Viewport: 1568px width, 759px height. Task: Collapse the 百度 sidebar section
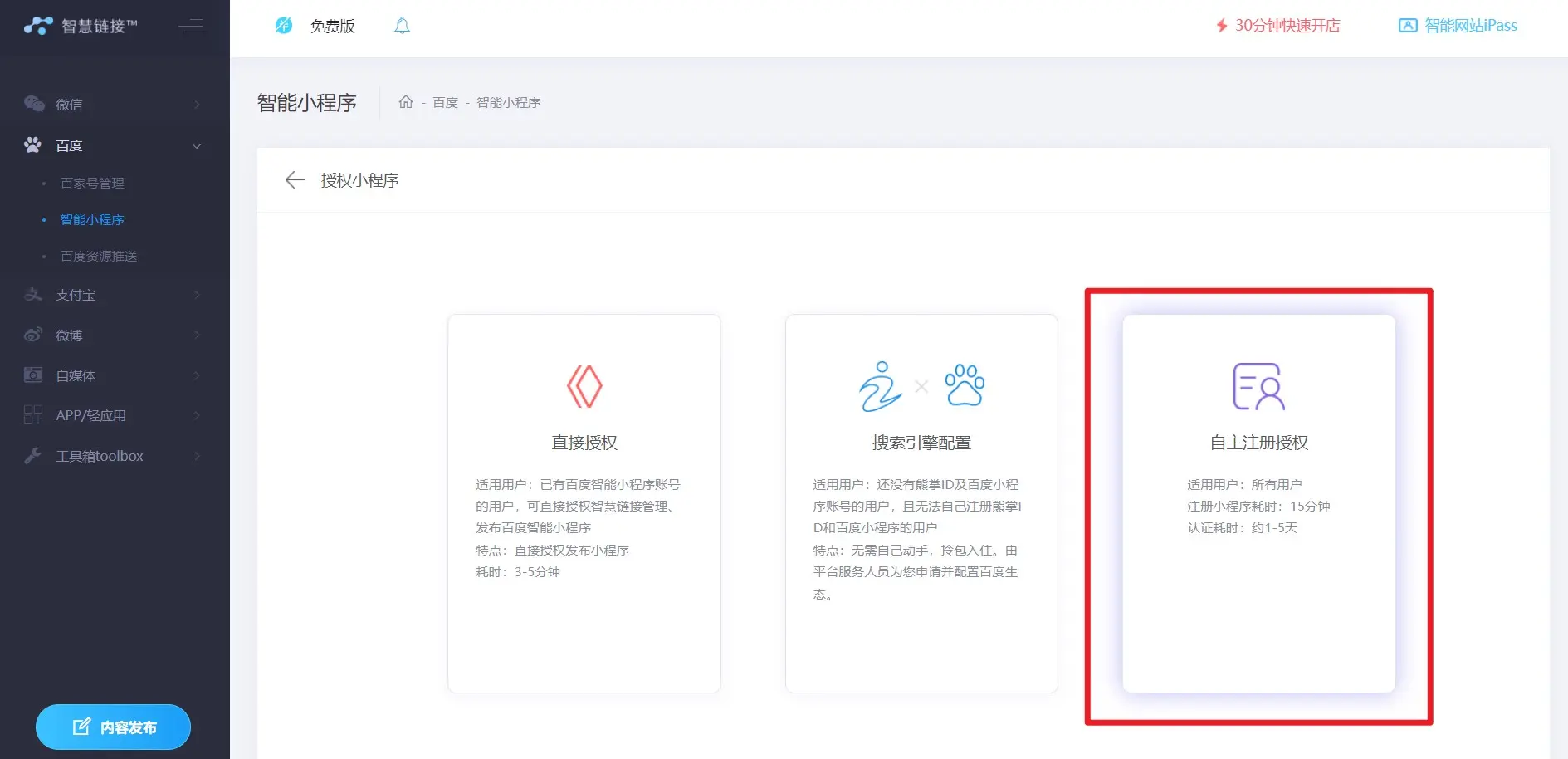point(113,146)
